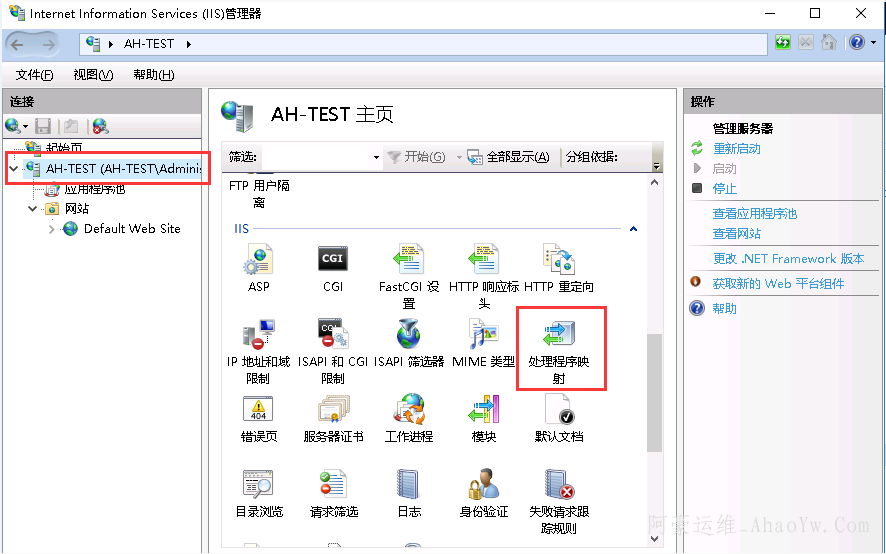
Task: Click in the 筛选 filter text field
Action: pos(315,157)
